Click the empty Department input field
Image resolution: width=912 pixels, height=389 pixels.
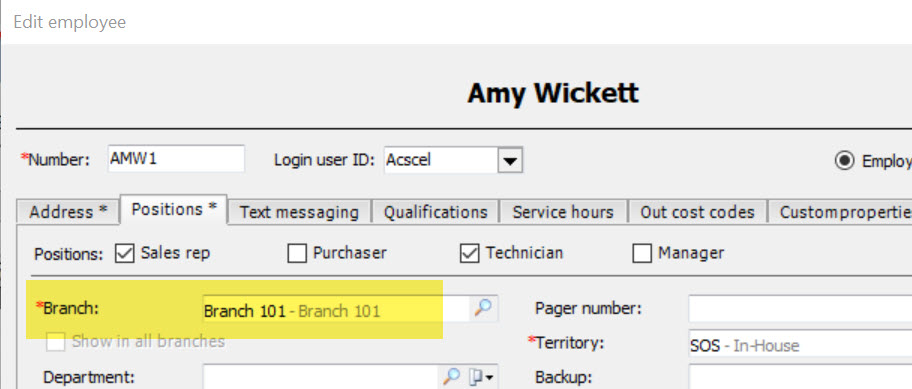point(321,377)
